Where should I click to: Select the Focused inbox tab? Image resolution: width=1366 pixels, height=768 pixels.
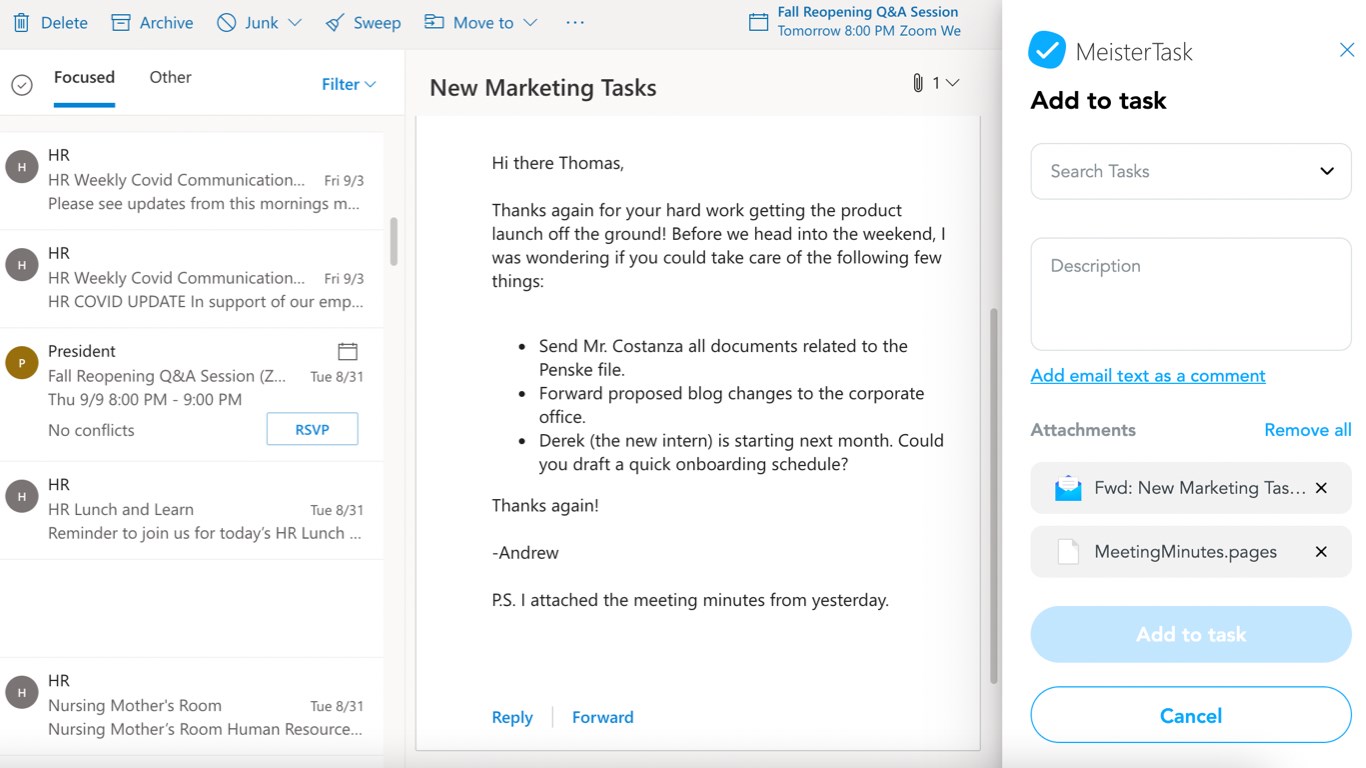84,77
